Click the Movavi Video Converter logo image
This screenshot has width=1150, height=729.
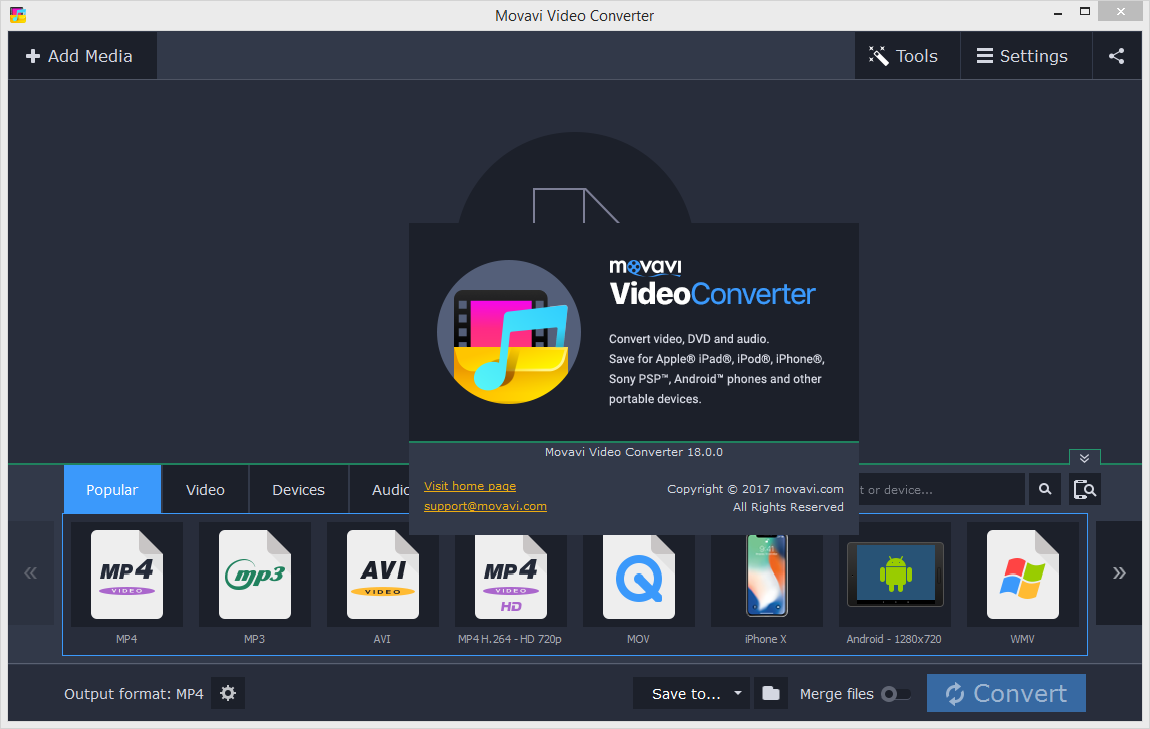point(509,331)
